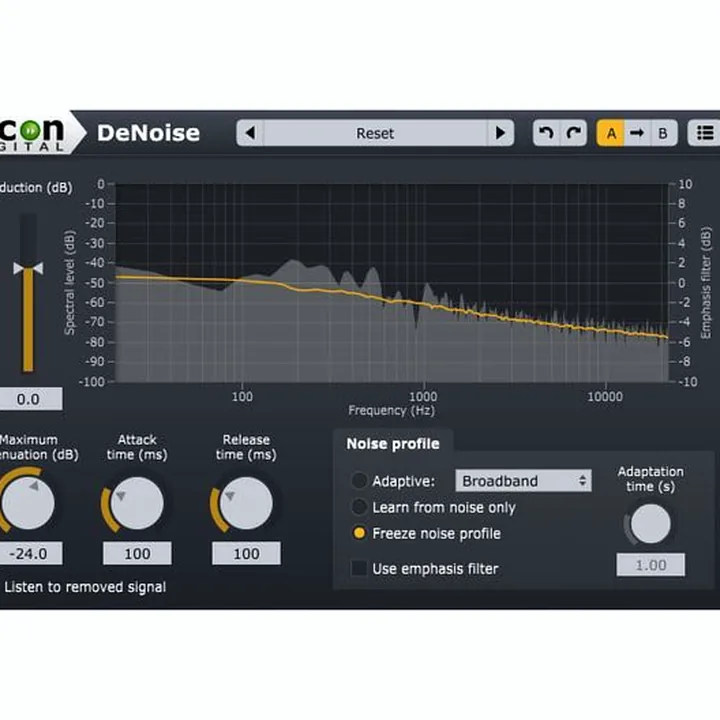The width and height of the screenshot is (720, 720).
Task: Open the Reset preset selector
Action: coord(375,133)
